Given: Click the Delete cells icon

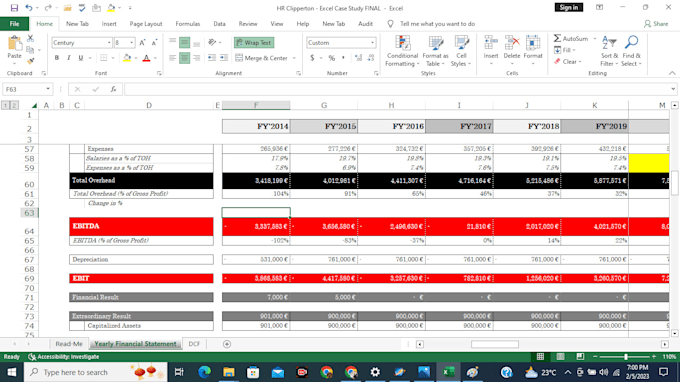Looking at the screenshot, I should [x=512, y=43].
